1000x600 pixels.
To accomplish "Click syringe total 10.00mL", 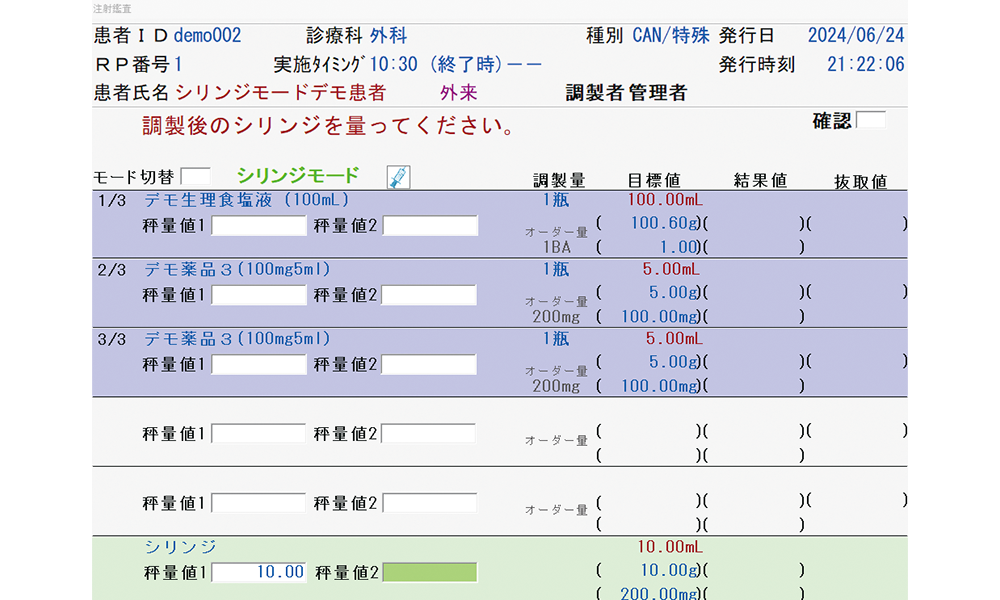I will coord(670,546).
